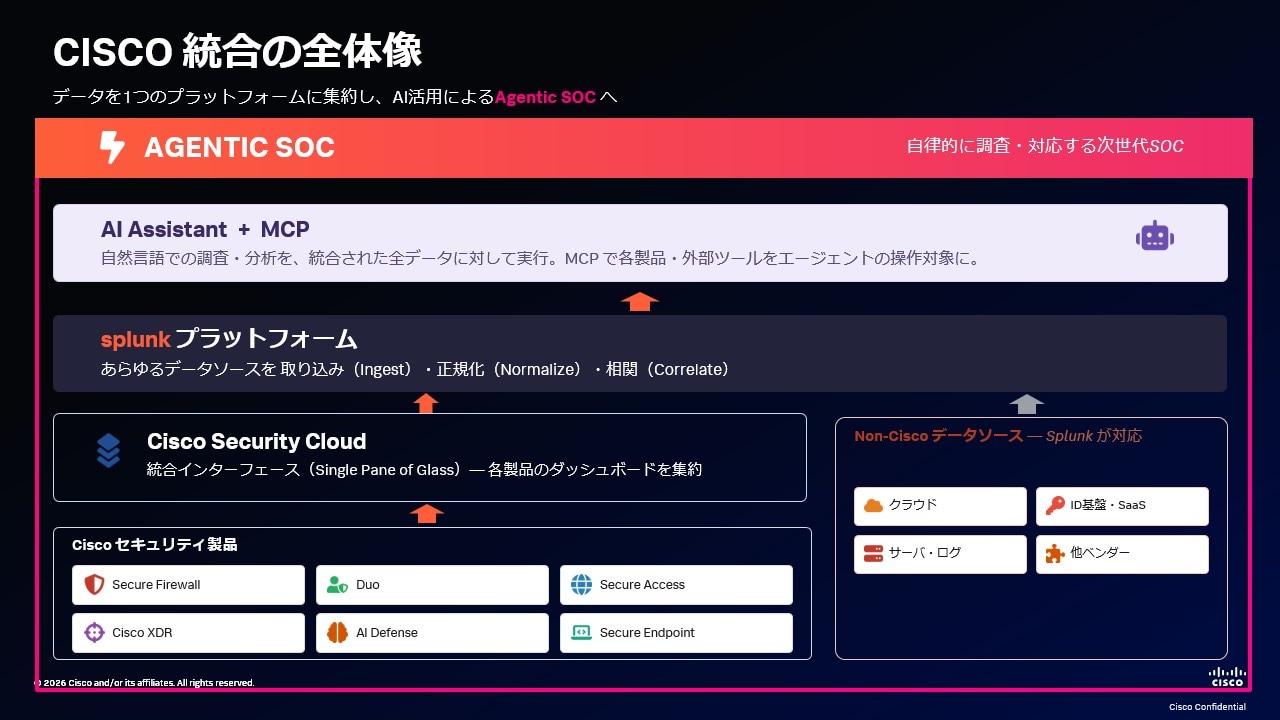Click the AI Assistant natural language description text
The height and width of the screenshot is (720, 1280).
tap(540, 258)
